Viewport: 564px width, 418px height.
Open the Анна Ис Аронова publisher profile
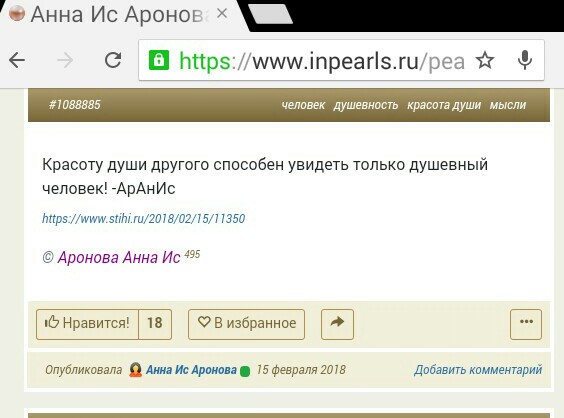191,370
